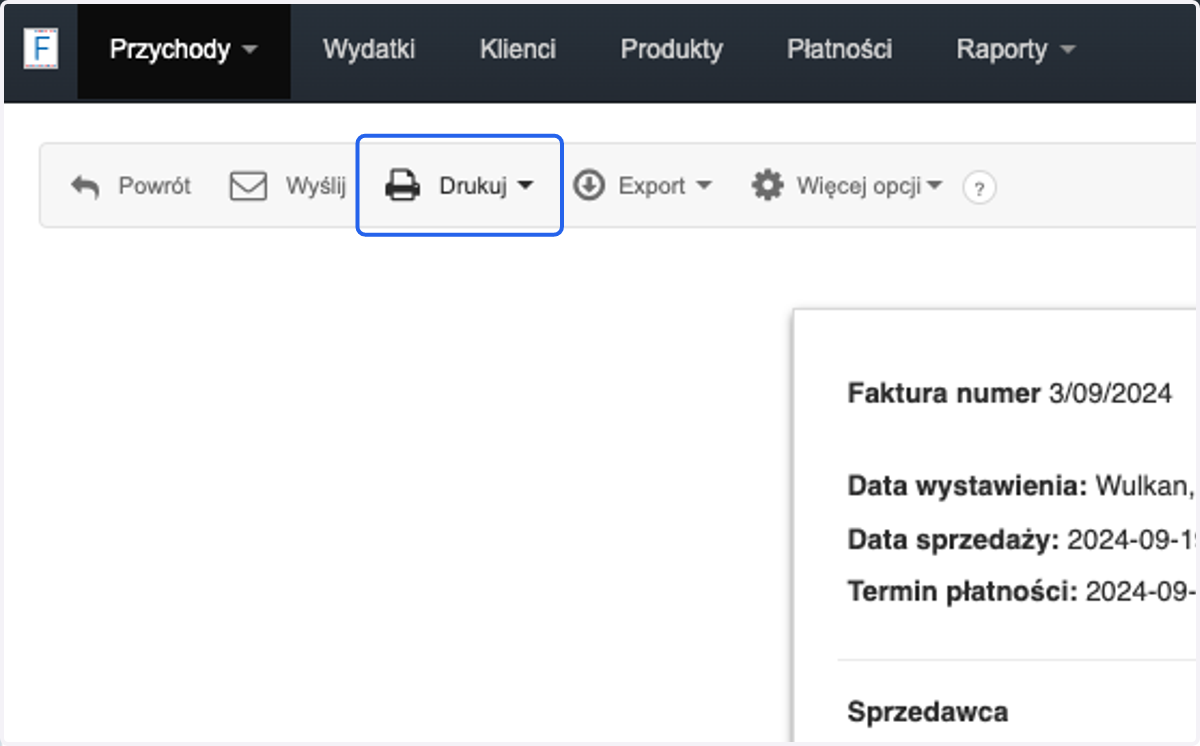This screenshot has width=1200, height=746.
Task: Click the Powrót back arrow icon
Action: [86, 187]
